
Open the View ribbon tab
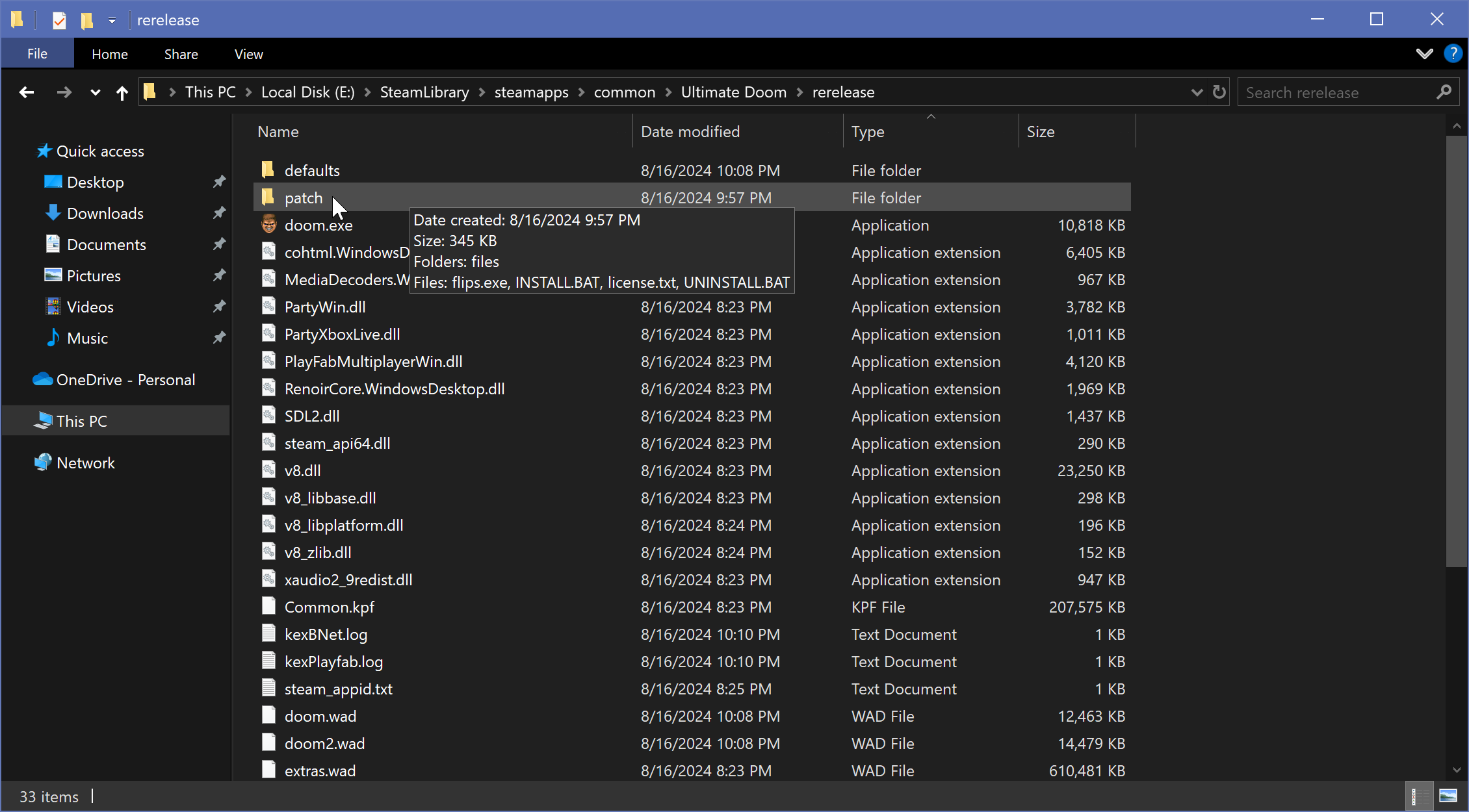(248, 55)
